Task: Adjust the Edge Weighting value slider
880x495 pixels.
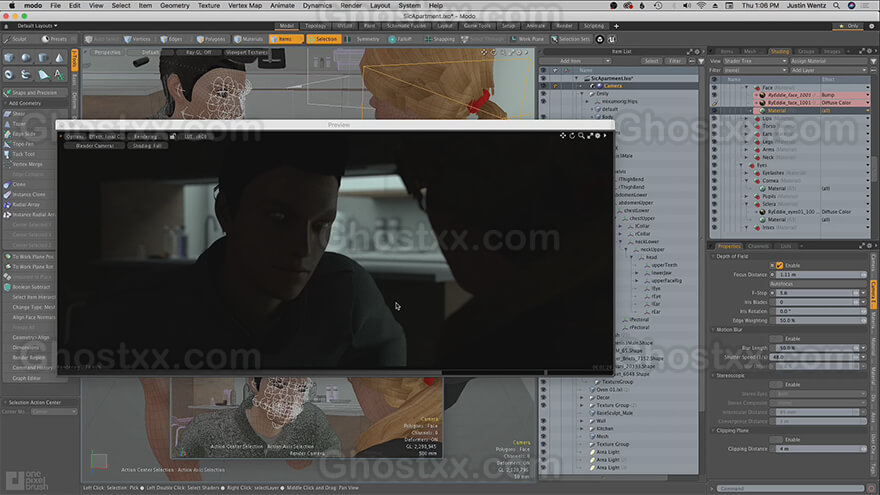Action: tap(822, 320)
